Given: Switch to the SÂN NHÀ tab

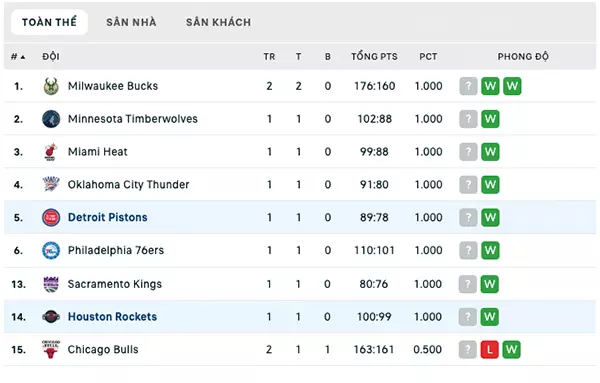Looking at the screenshot, I should (x=131, y=22).
